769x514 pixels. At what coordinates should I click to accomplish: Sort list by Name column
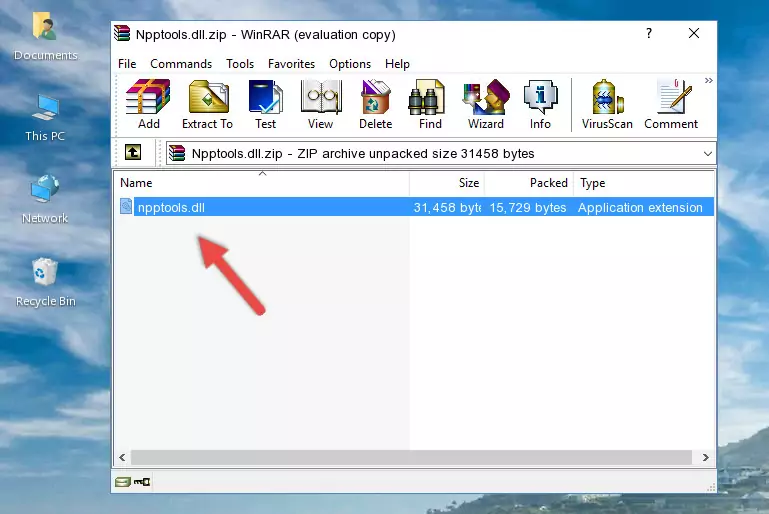pos(262,183)
